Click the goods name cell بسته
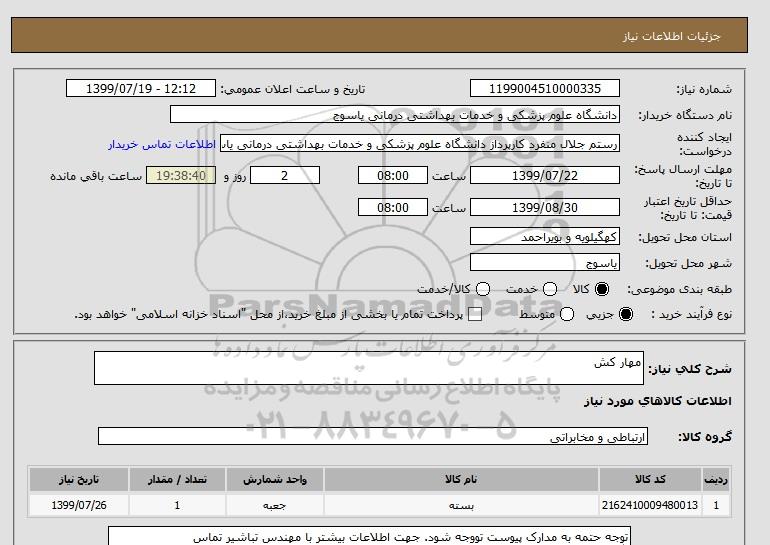Screen dimensions: 770x545 tap(461, 505)
